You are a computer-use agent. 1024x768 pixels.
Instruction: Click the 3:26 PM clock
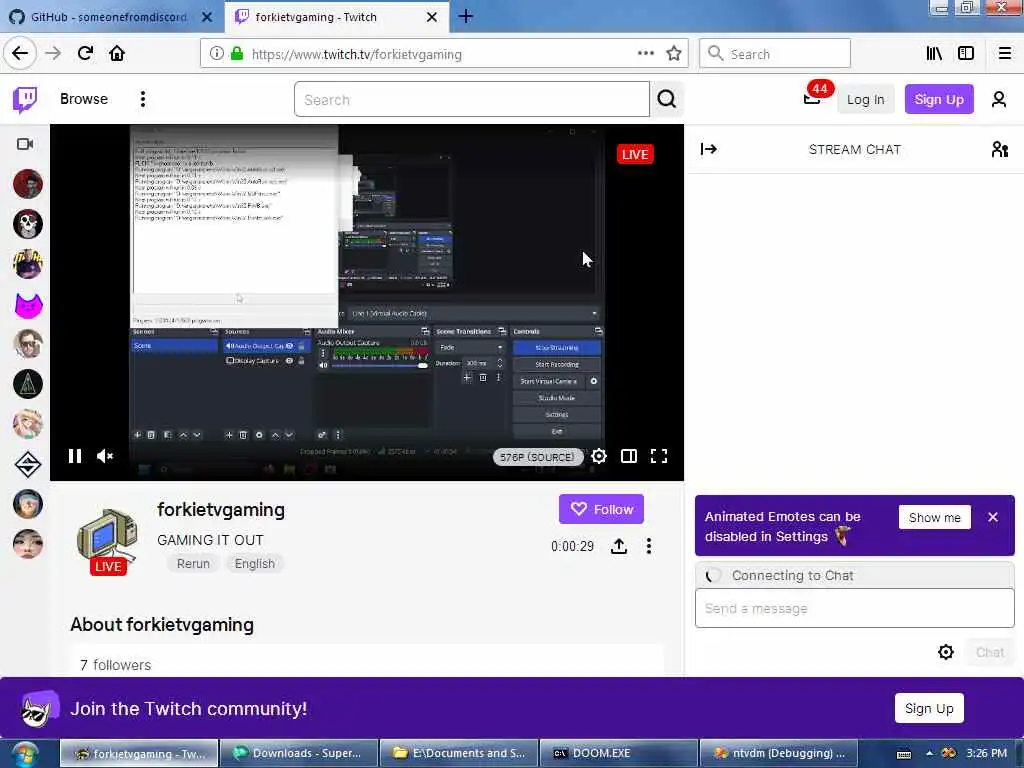(x=986, y=753)
